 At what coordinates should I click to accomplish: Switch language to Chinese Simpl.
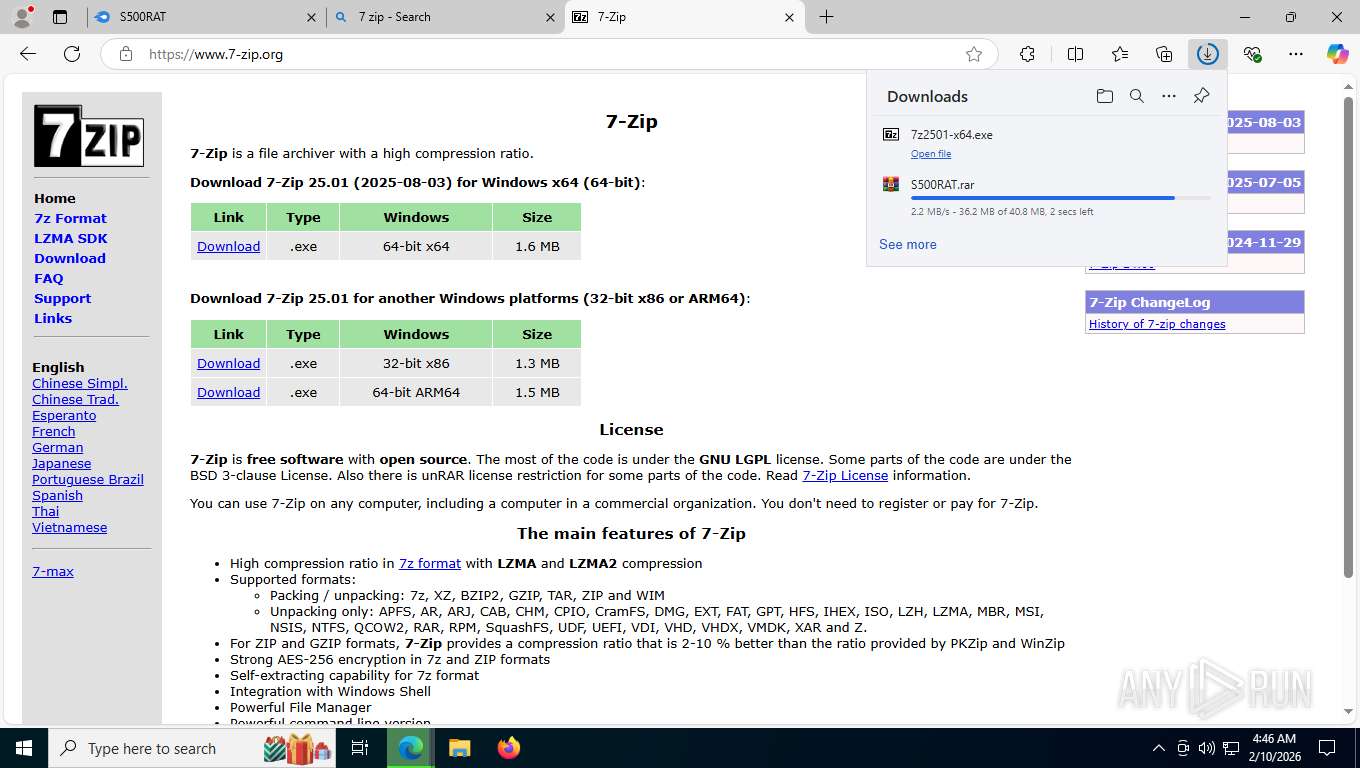coord(80,383)
